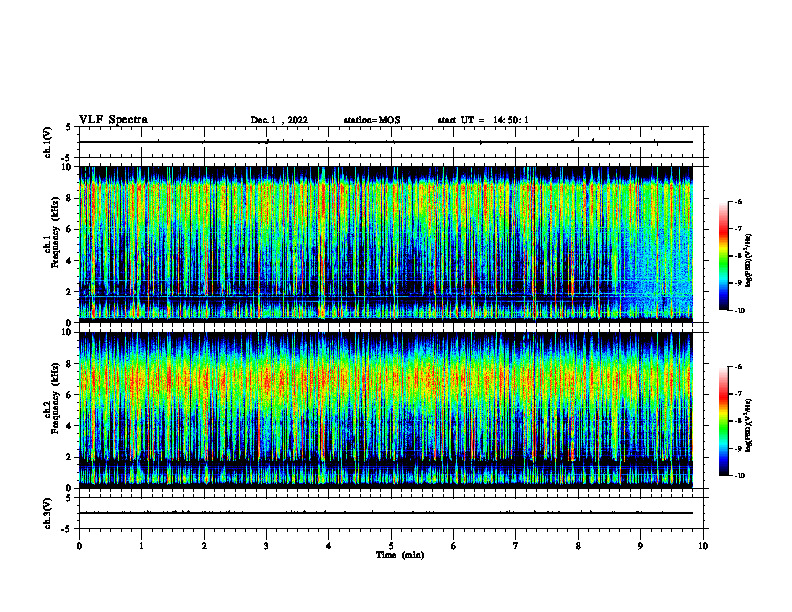Viewport: 792px width, 612px height.
Task: Select the "Dec. 1, 2022" date text
Action: coord(279,120)
